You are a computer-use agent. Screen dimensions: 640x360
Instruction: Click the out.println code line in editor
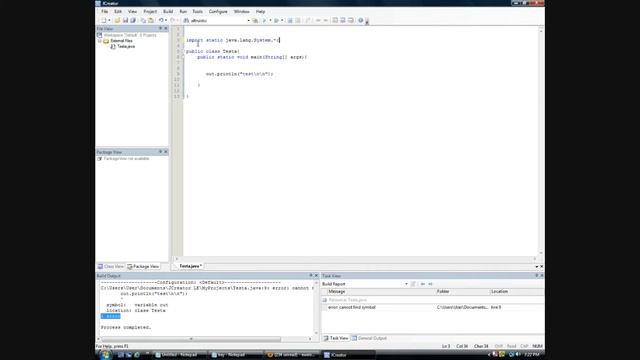click(x=240, y=74)
